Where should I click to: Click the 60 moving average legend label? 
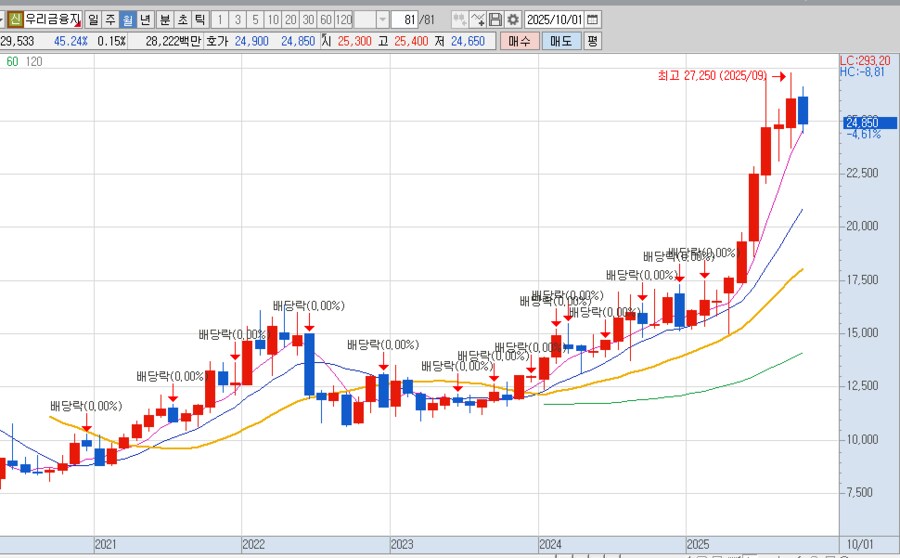12,62
